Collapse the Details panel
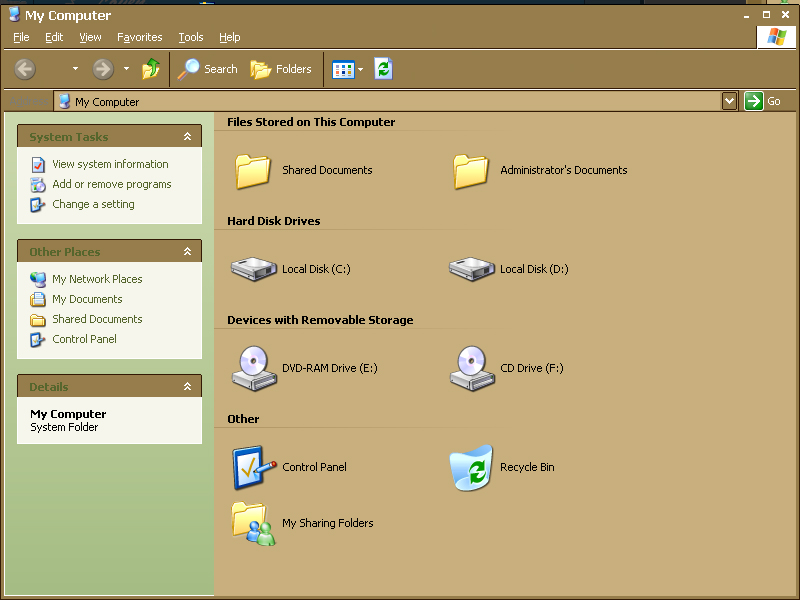Image resolution: width=800 pixels, height=600 pixels. (187, 386)
